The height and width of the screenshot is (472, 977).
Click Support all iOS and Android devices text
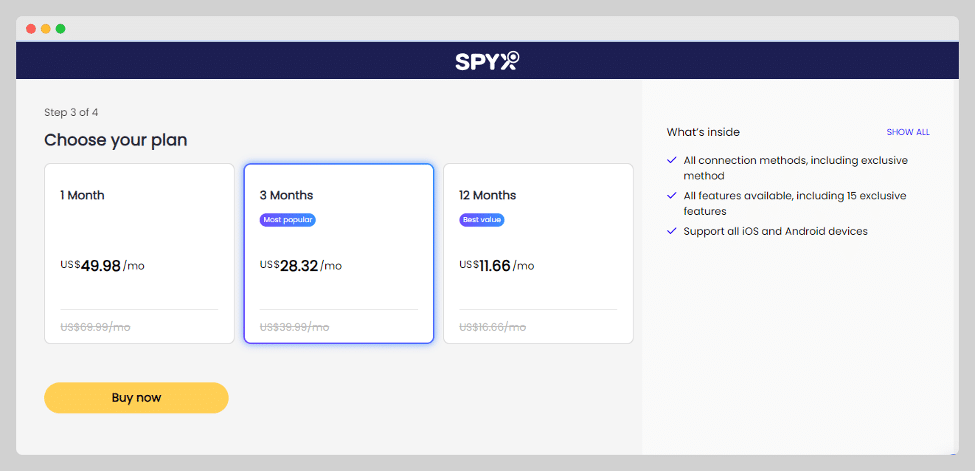coord(775,231)
